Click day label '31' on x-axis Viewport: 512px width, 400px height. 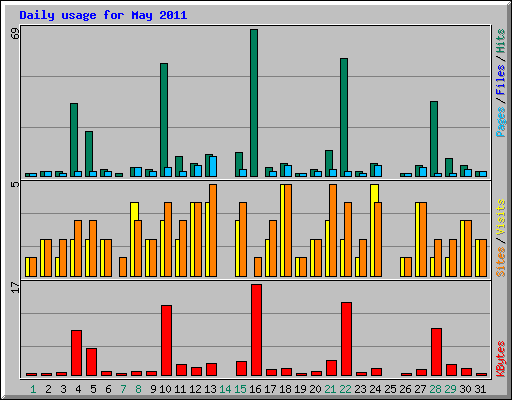480,389
